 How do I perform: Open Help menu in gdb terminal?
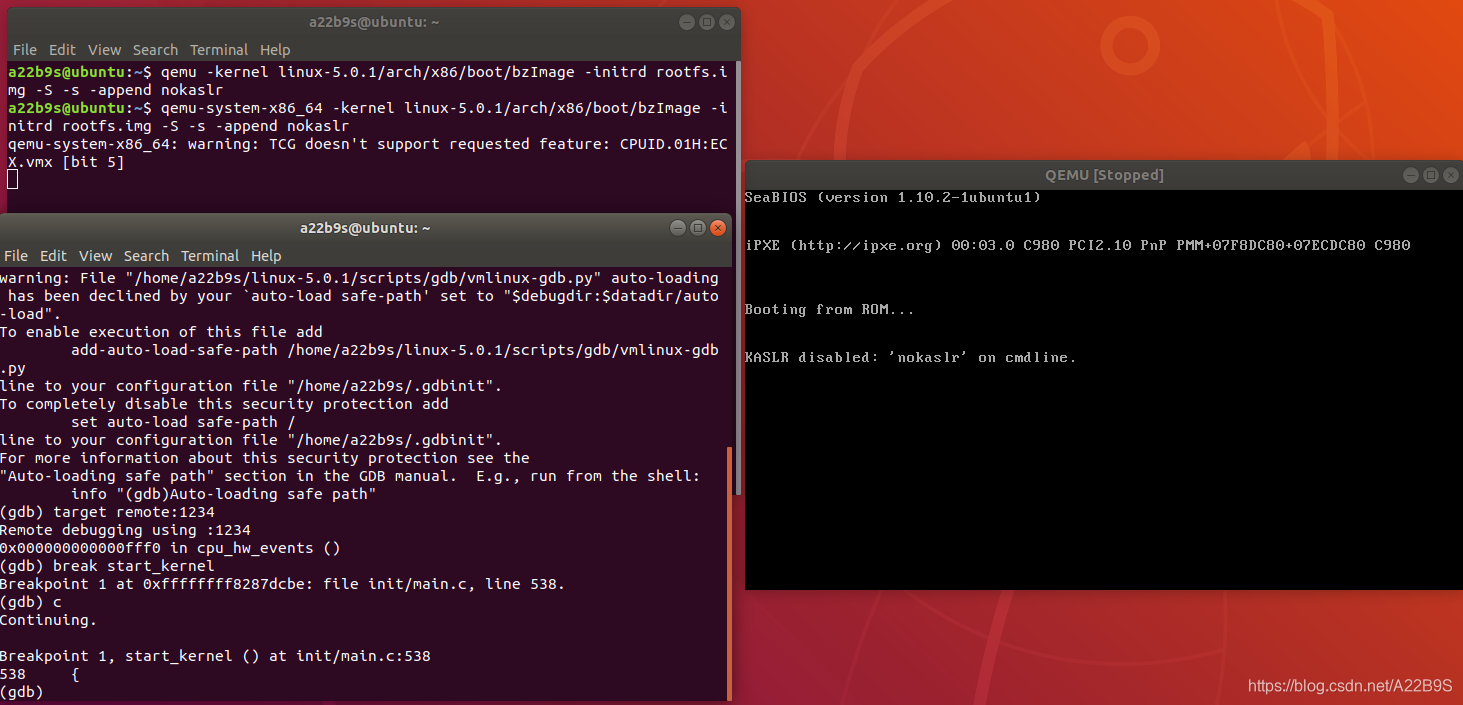[266, 256]
